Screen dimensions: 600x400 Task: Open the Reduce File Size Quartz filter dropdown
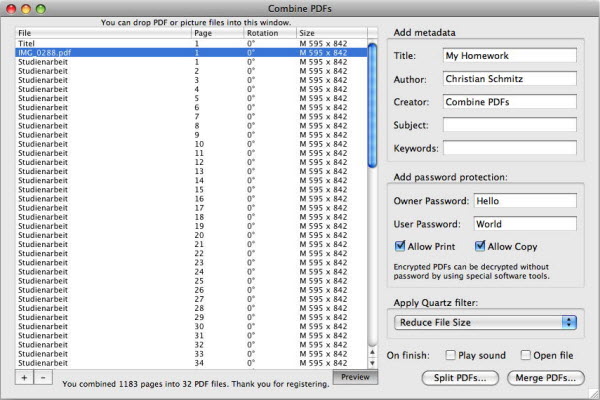(485, 322)
